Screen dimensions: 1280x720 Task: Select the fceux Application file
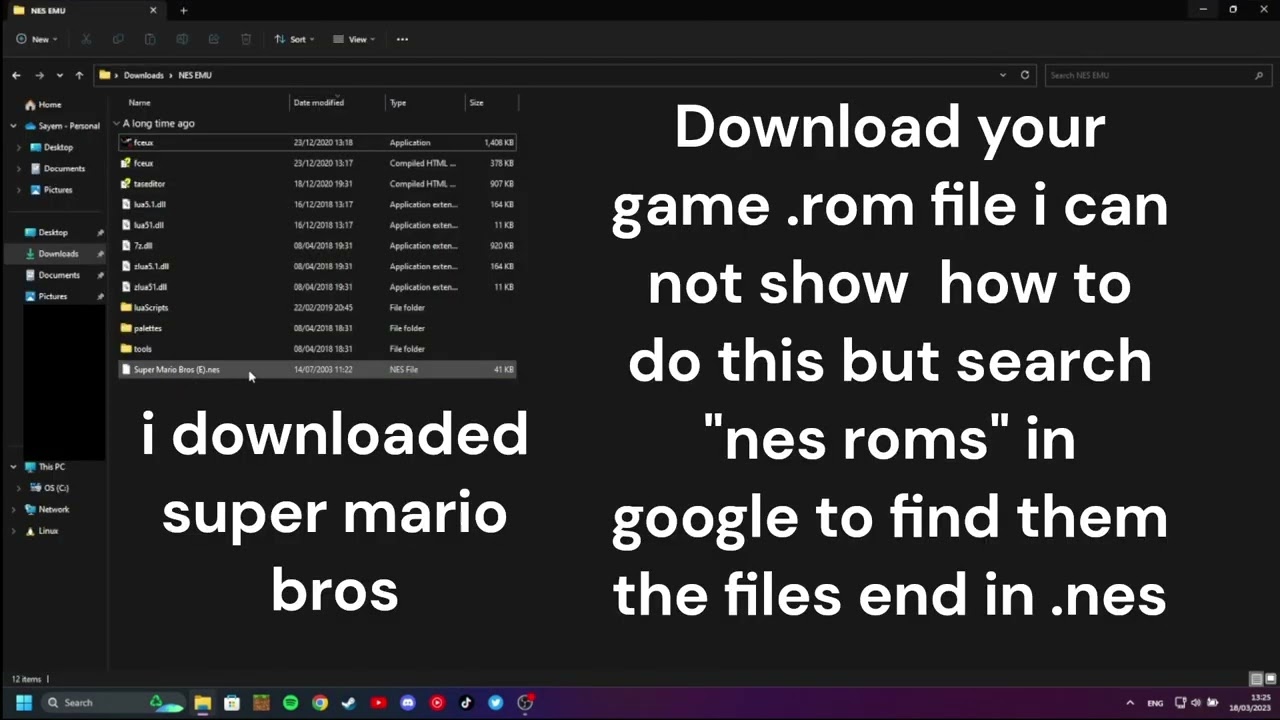click(316, 142)
